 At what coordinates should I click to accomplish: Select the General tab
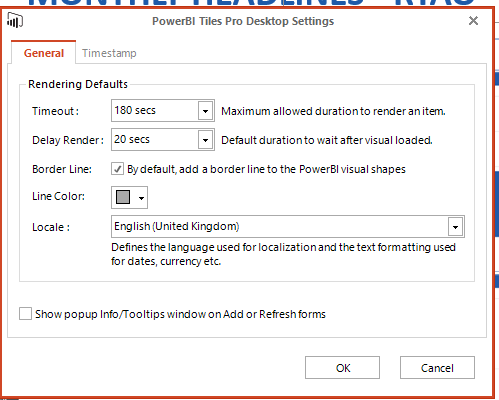(x=44, y=53)
